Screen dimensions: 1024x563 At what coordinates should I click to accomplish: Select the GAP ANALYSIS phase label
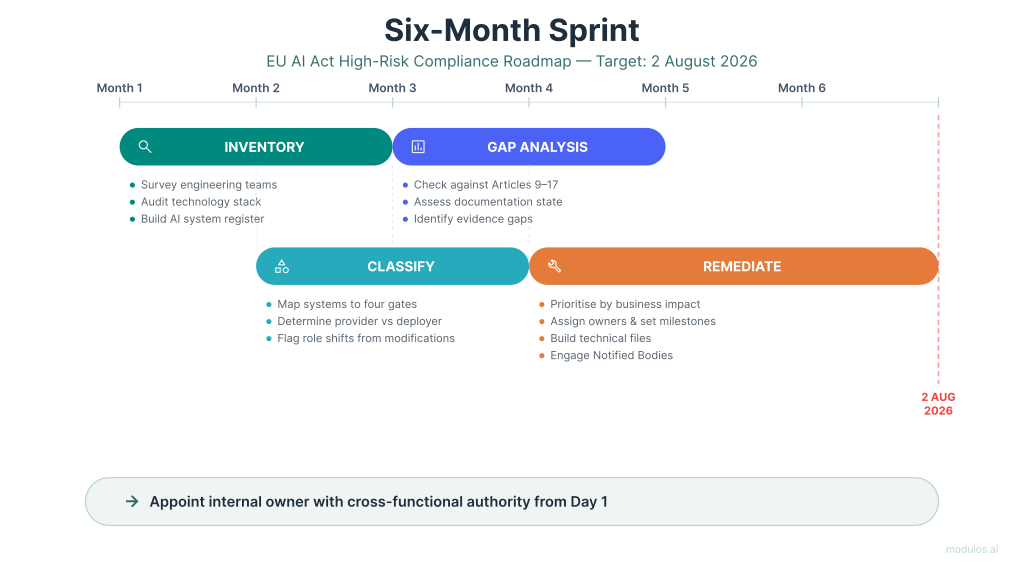tap(537, 147)
